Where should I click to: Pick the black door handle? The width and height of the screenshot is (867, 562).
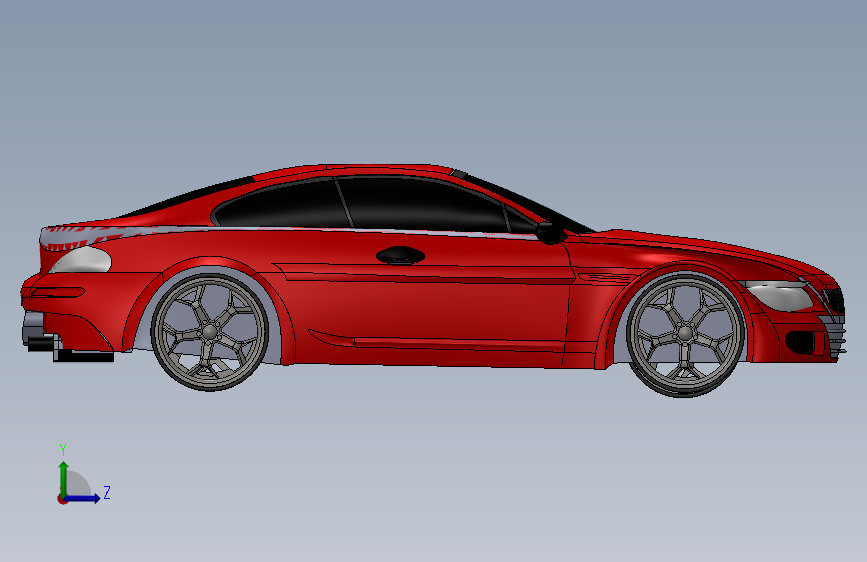[x=400, y=256]
